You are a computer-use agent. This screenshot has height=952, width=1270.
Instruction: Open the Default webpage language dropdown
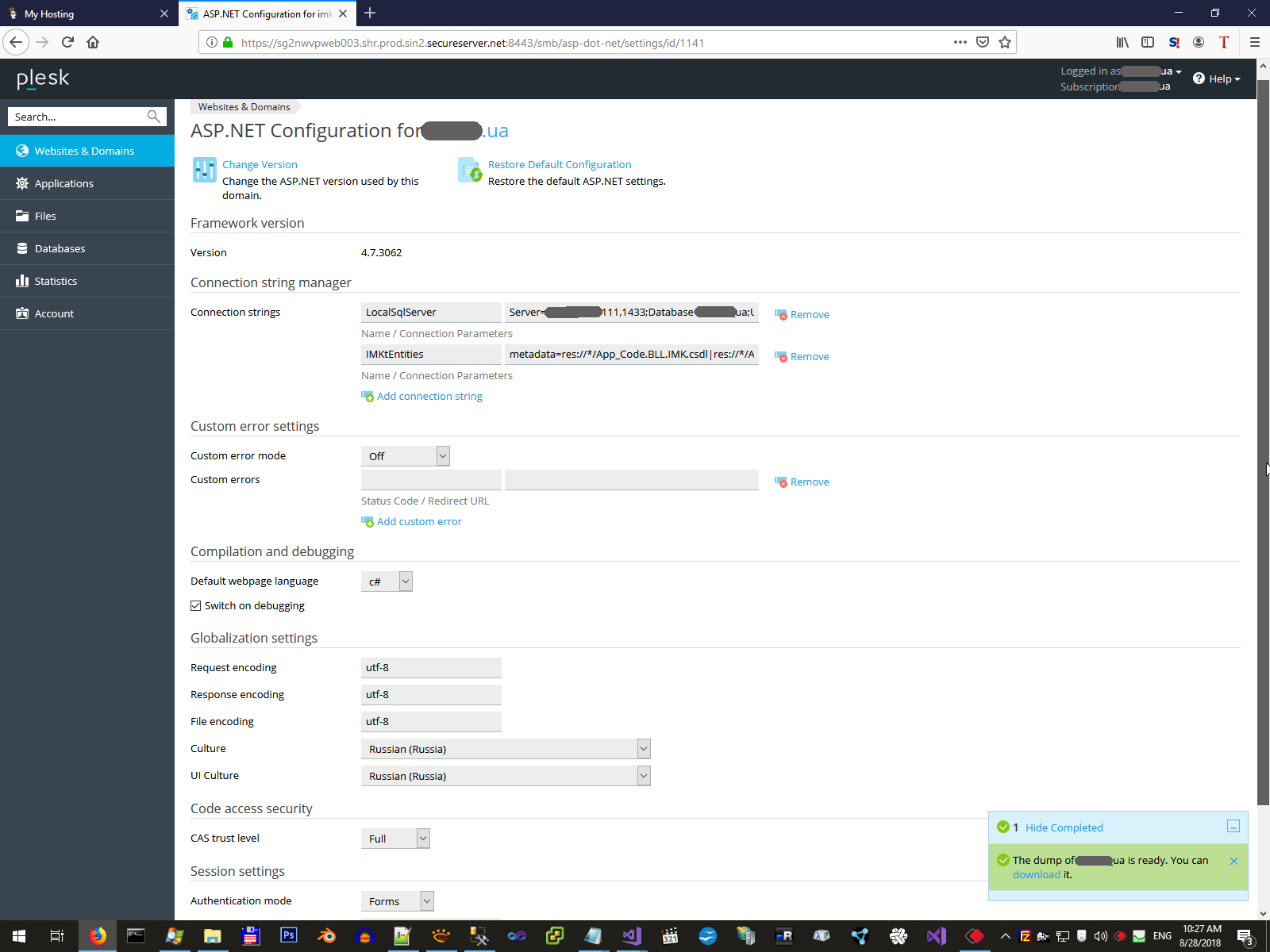point(387,582)
